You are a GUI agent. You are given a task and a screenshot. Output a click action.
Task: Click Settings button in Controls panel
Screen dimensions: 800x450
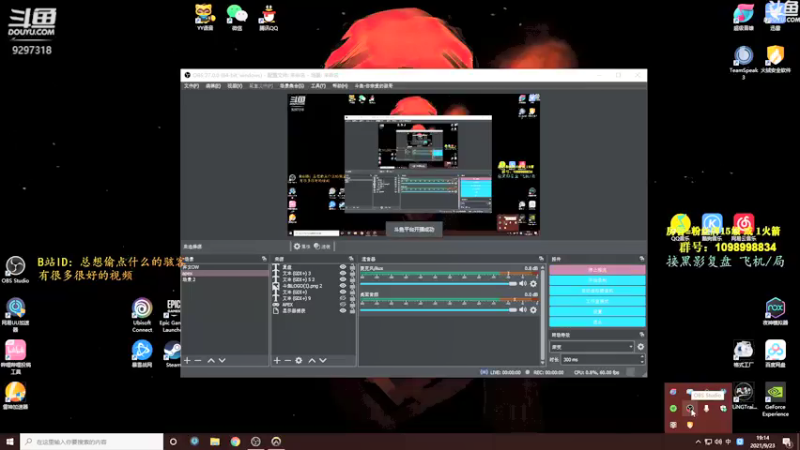[597, 312]
